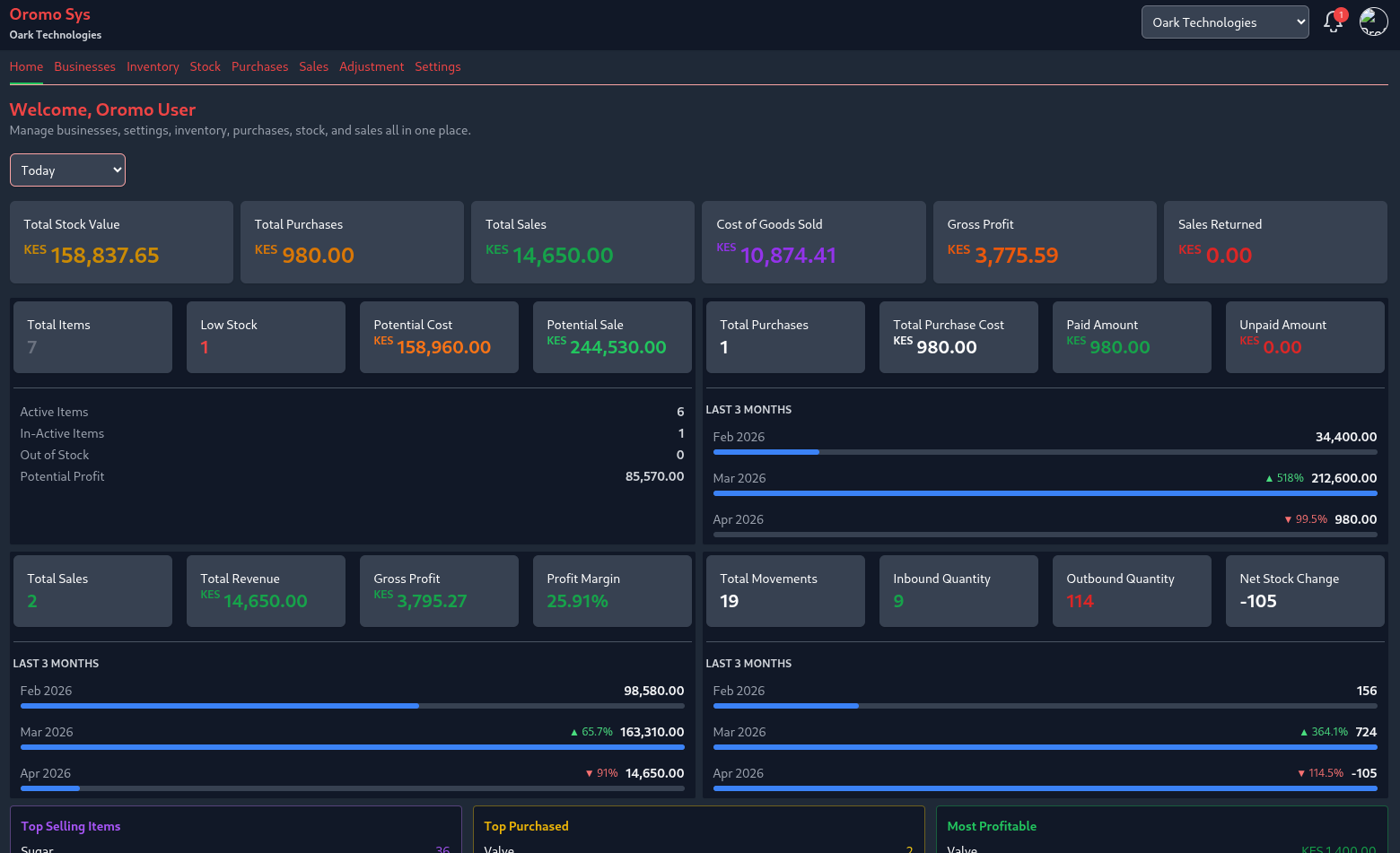Click the Top Selling Items heading

pyautogui.click(x=71, y=826)
